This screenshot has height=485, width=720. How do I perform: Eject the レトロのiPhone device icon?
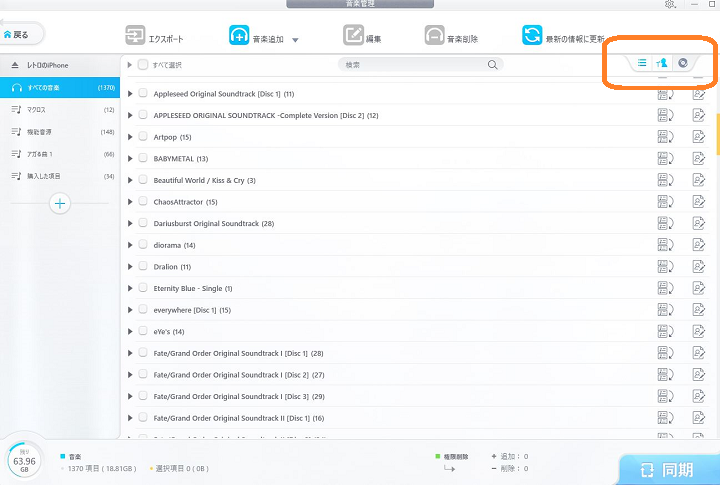click(15, 65)
